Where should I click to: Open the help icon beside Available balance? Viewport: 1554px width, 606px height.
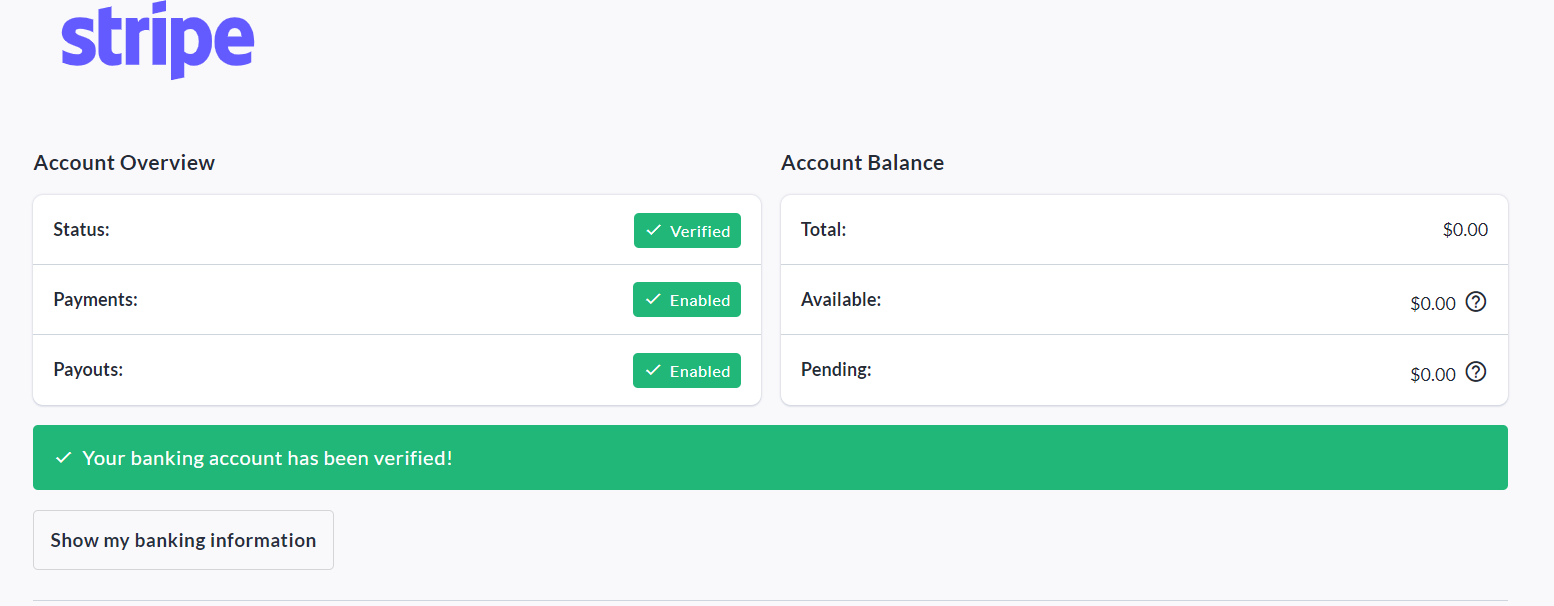[1475, 301]
